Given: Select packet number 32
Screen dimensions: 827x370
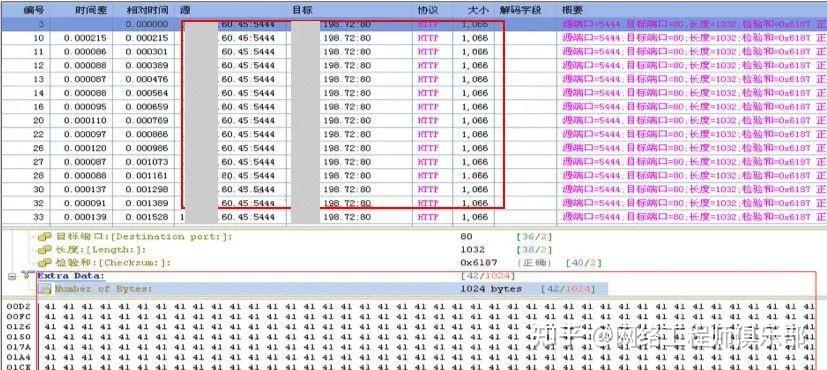Looking at the screenshot, I should [x=414, y=203].
